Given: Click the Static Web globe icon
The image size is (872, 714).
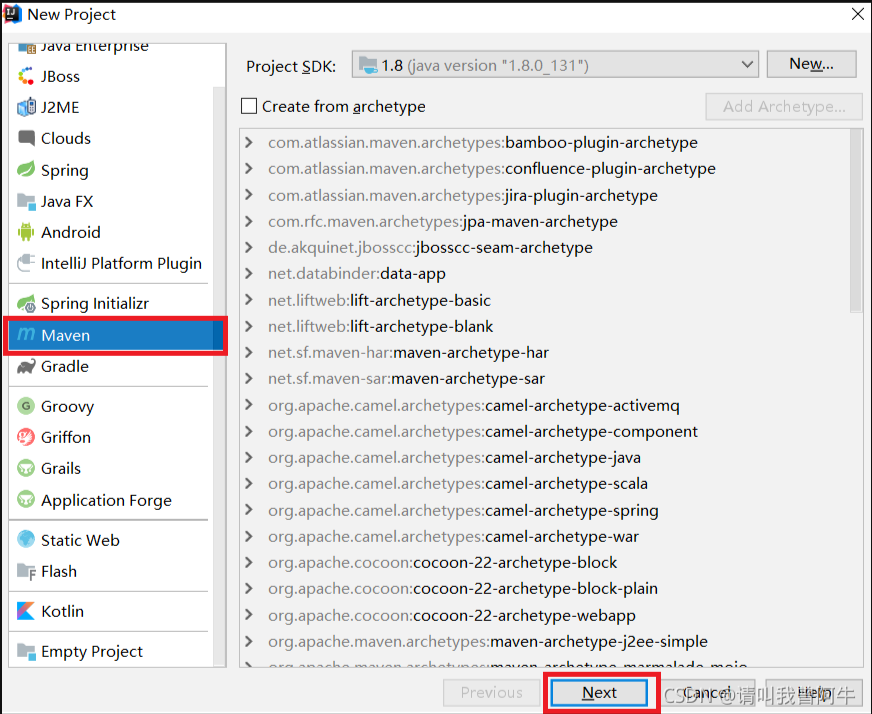Looking at the screenshot, I should click(x=26, y=539).
